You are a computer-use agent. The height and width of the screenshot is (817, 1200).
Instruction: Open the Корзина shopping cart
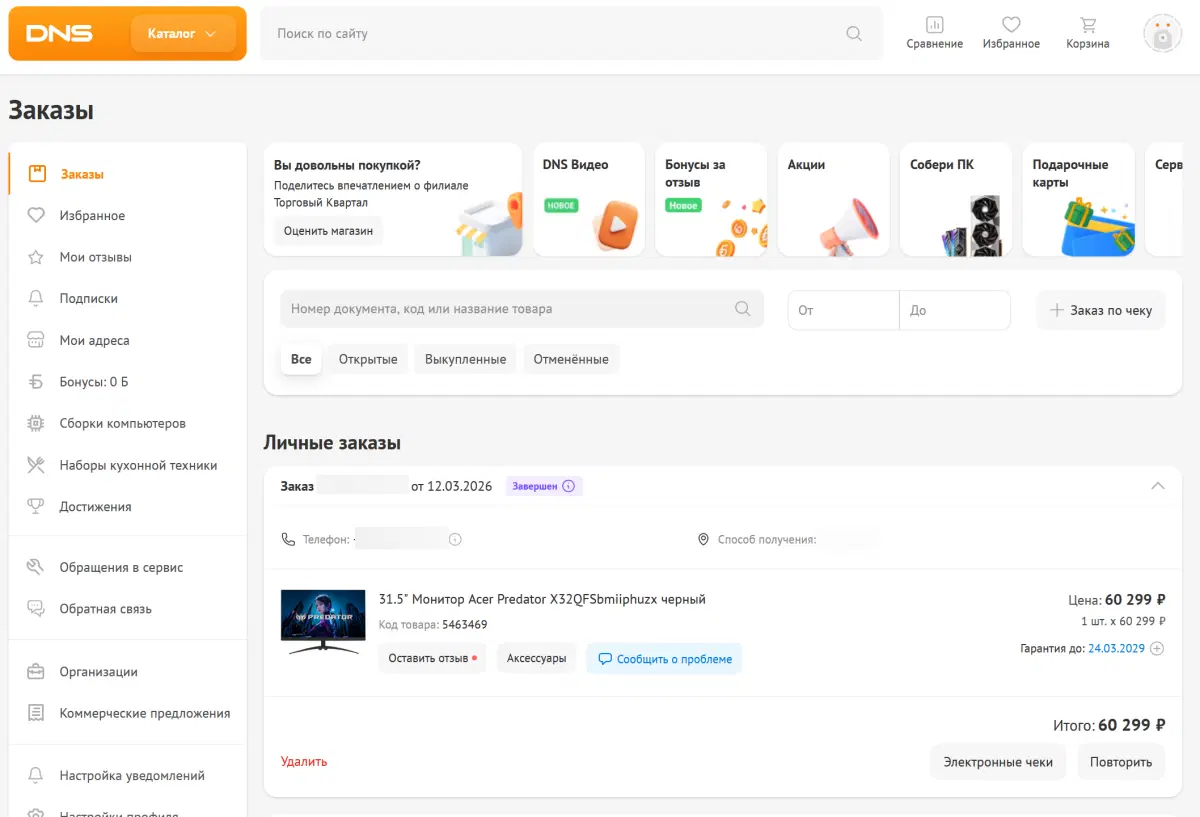pos(1087,25)
